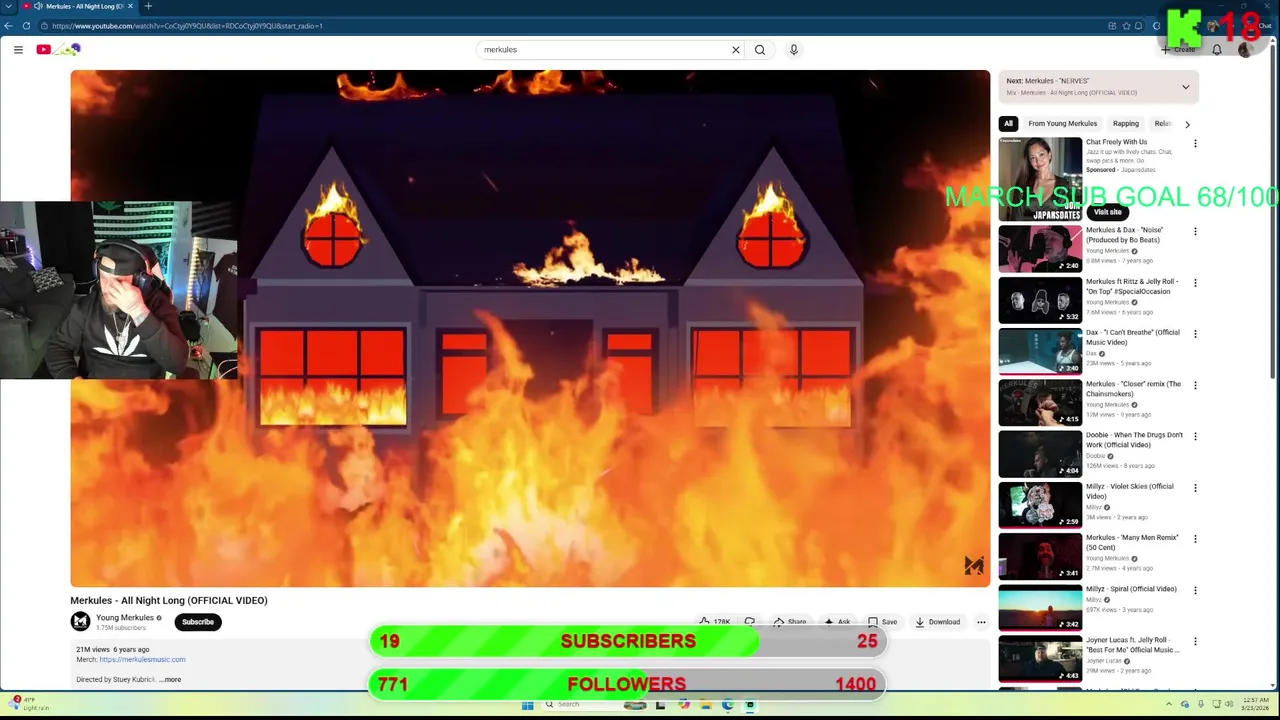This screenshot has width=1280, height=720.
Task: Open Millyz Spiral Official Video title
Action: (1131, 589)
